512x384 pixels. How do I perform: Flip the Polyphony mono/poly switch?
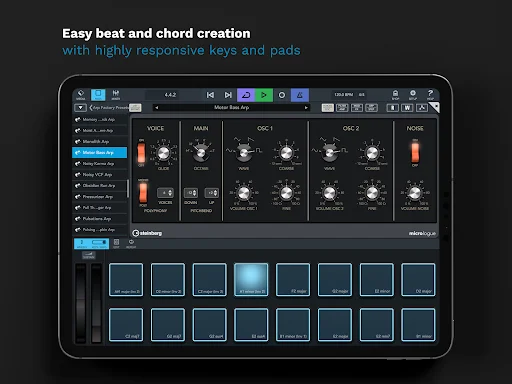(x=143, y=193)
